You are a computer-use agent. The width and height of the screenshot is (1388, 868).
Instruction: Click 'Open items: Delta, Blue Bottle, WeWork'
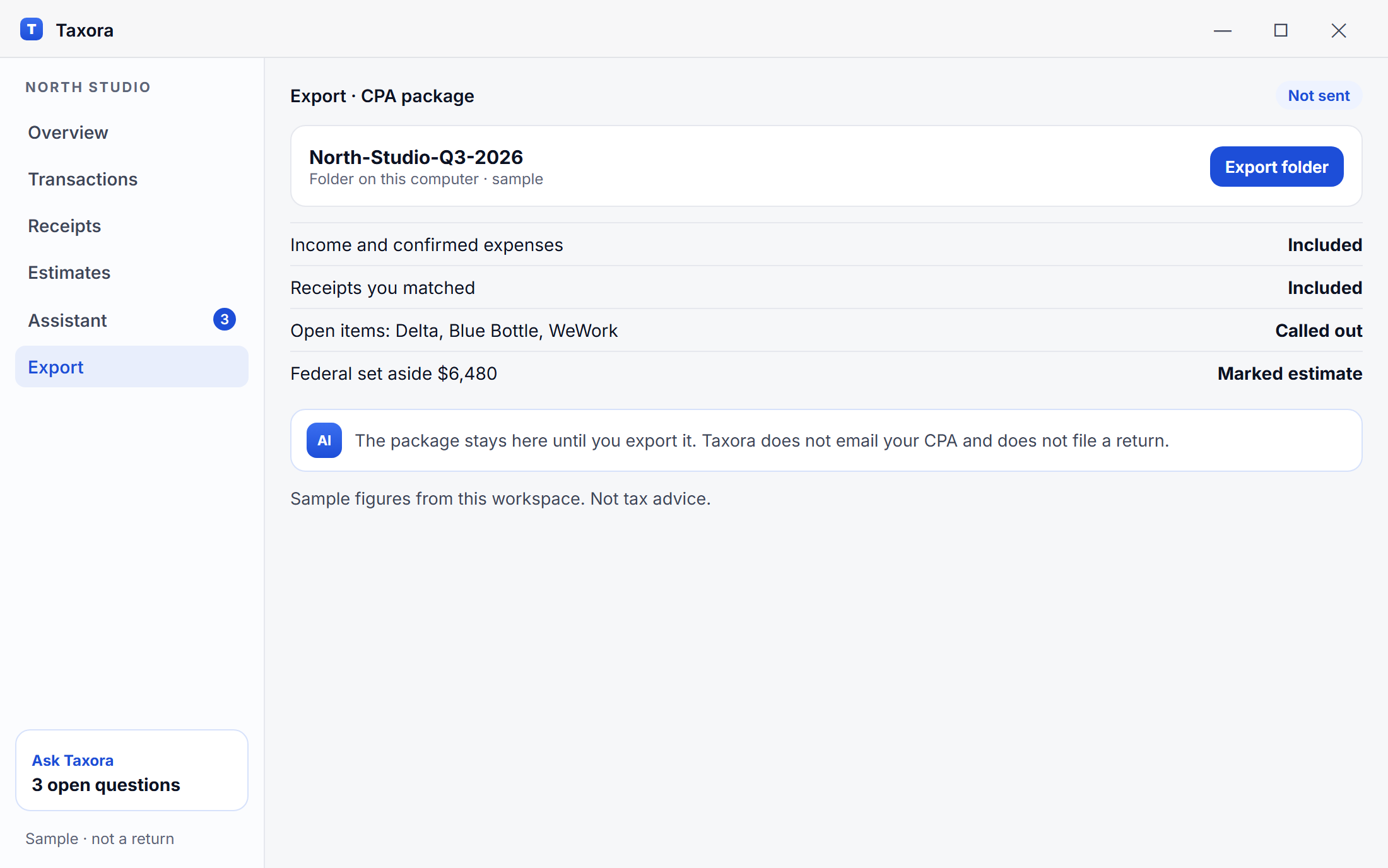(454, 331)
